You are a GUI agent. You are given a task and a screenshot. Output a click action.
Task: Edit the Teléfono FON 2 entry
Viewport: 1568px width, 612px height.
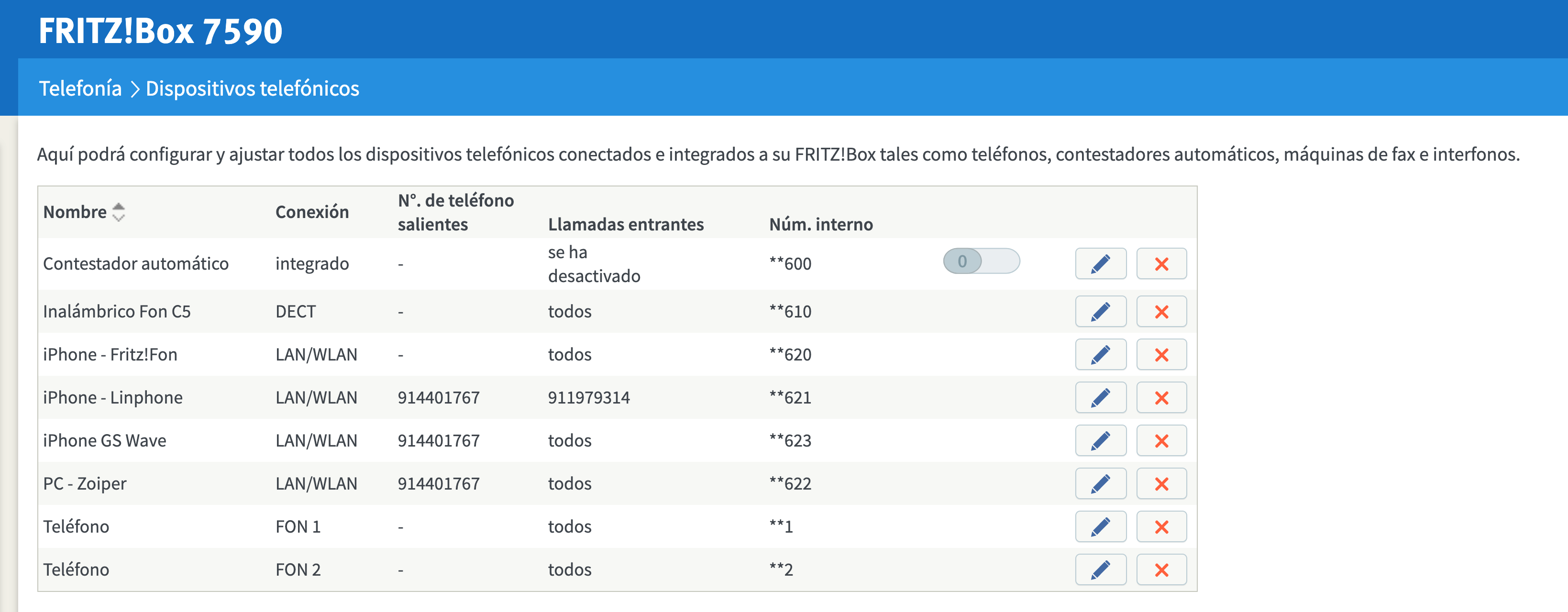[x=1101, y=569]
